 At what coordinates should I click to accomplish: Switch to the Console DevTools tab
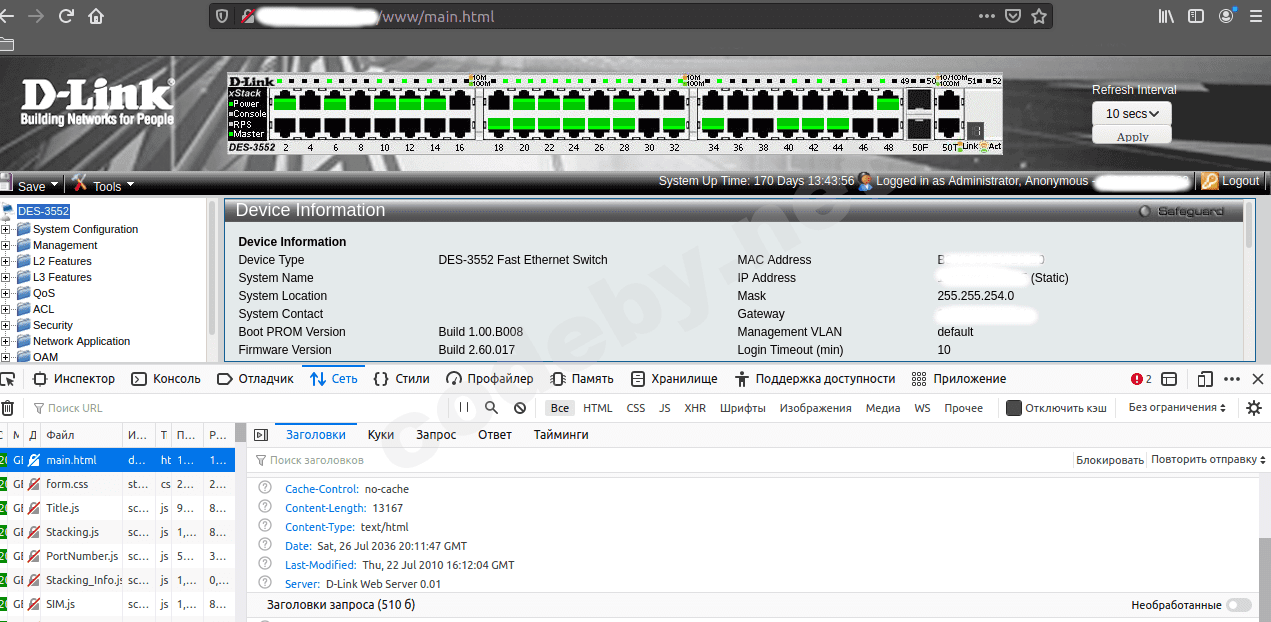(x=167, y=379)
